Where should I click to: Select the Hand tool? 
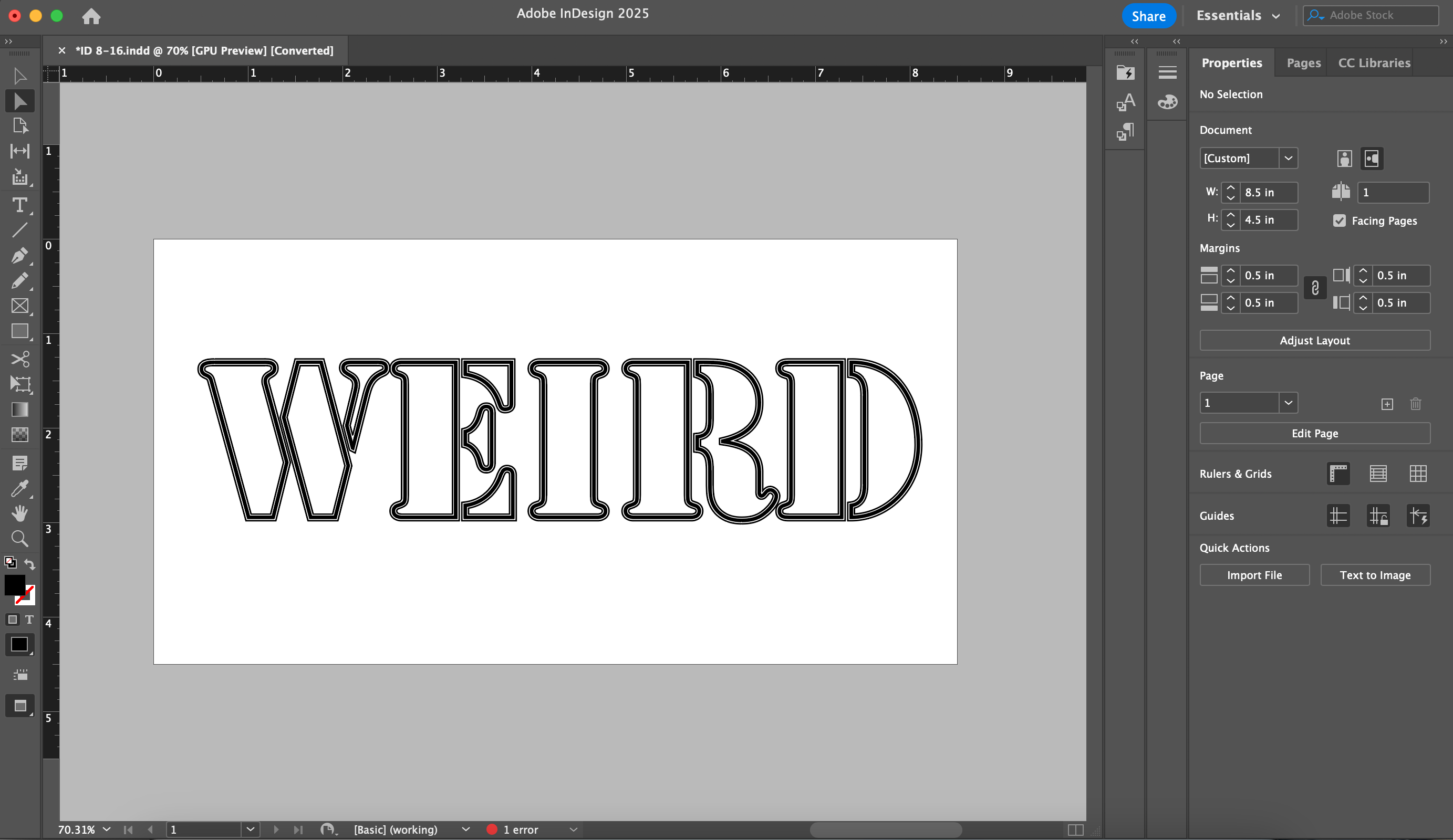pos(19,513)
